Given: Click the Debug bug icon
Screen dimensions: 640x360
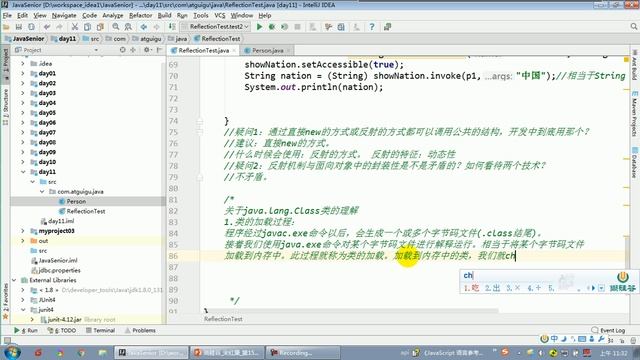Looking at the screenshot, I should click(272, 27).
